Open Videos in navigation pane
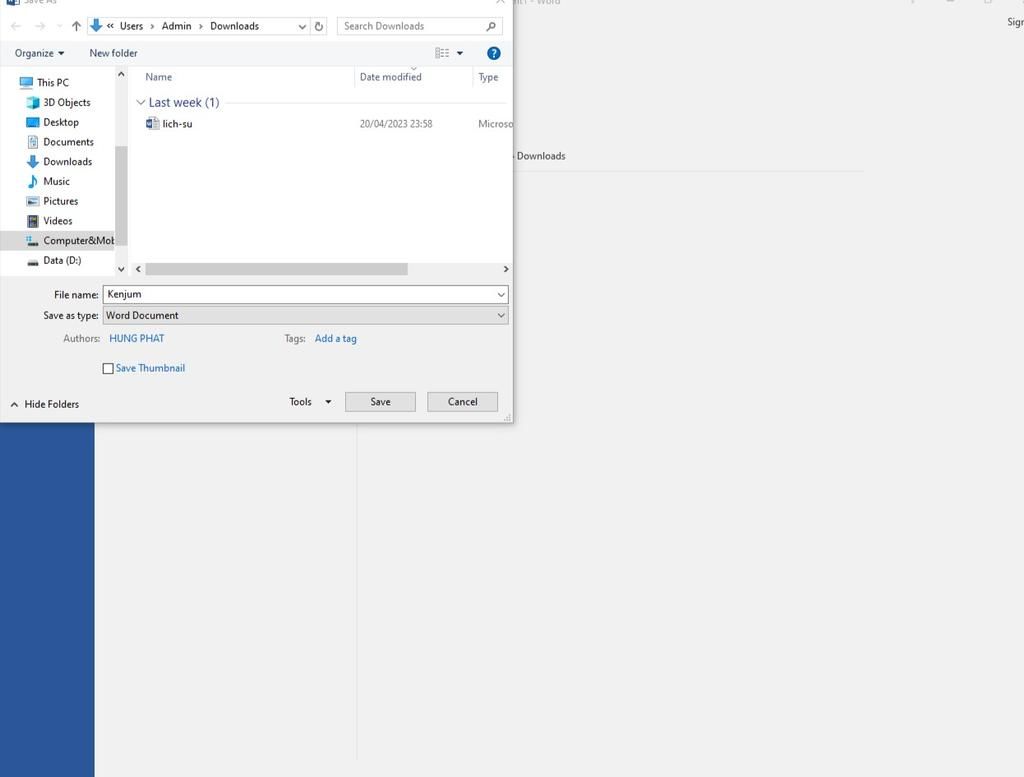 click(49, 221)
